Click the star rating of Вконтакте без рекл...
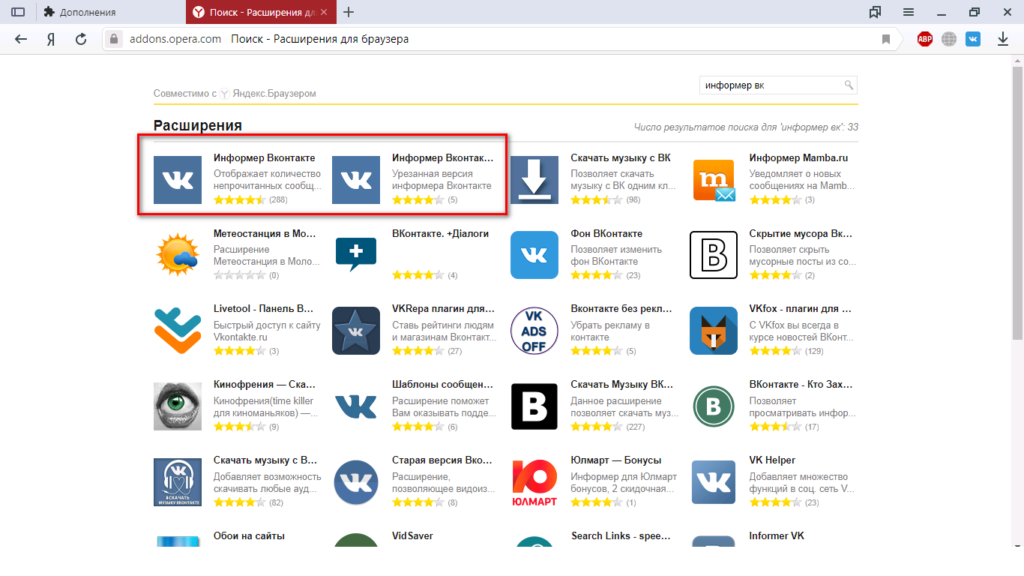The image size is (1024, 576). coord(596,351)
